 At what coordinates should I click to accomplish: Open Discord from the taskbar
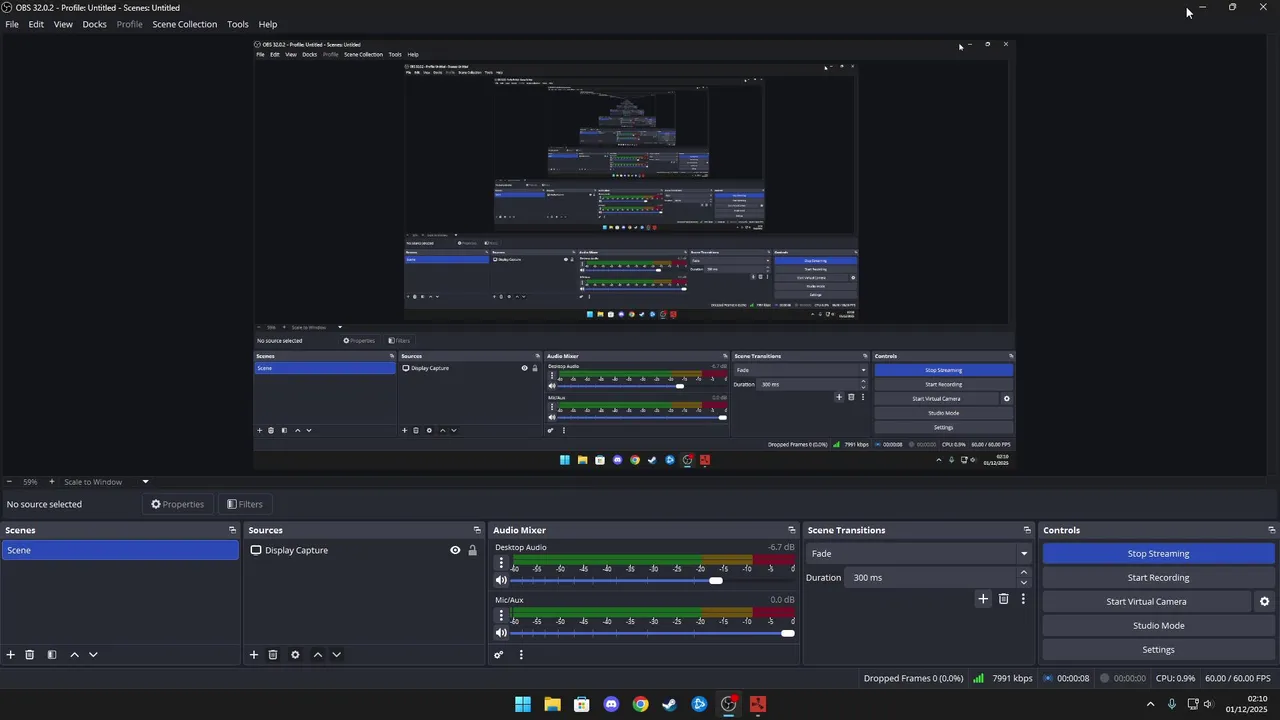pyautogui.click(x=611, y=704)
